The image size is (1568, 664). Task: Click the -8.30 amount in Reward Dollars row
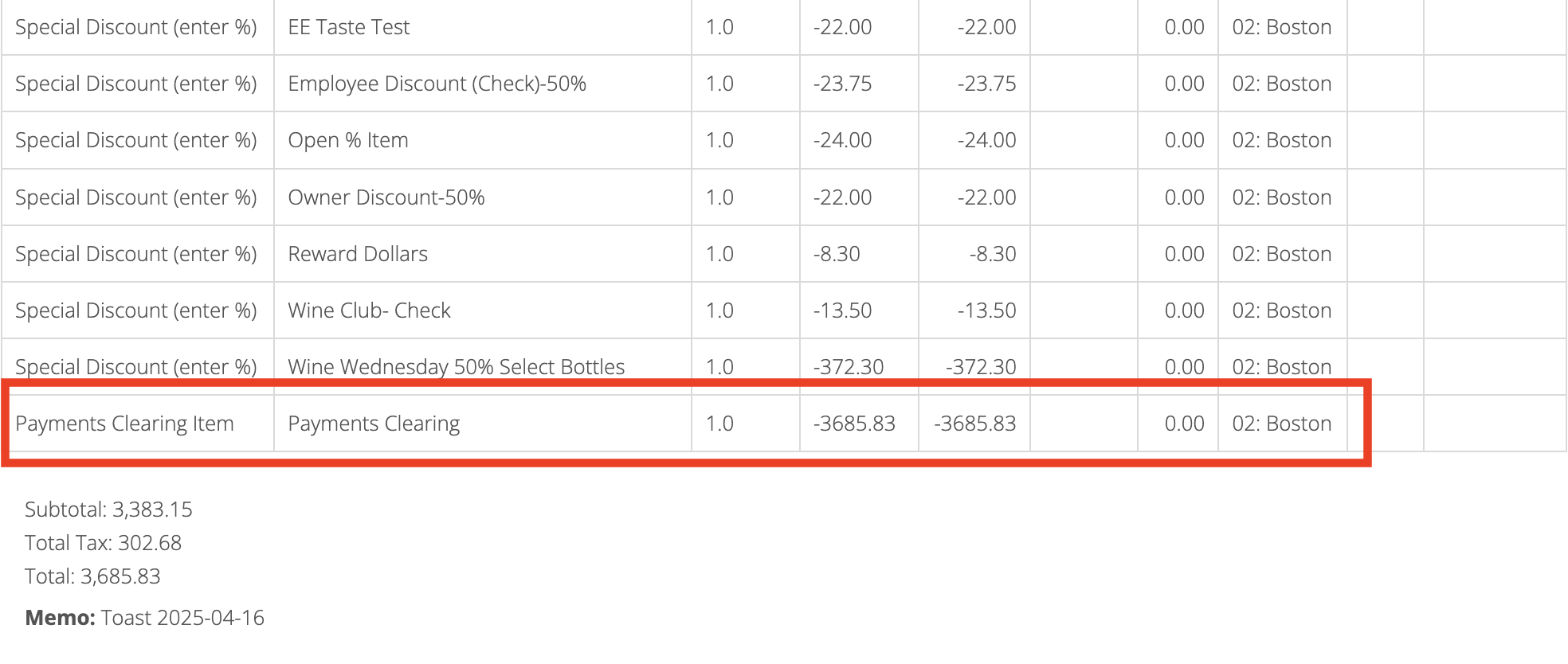point(992,254)
